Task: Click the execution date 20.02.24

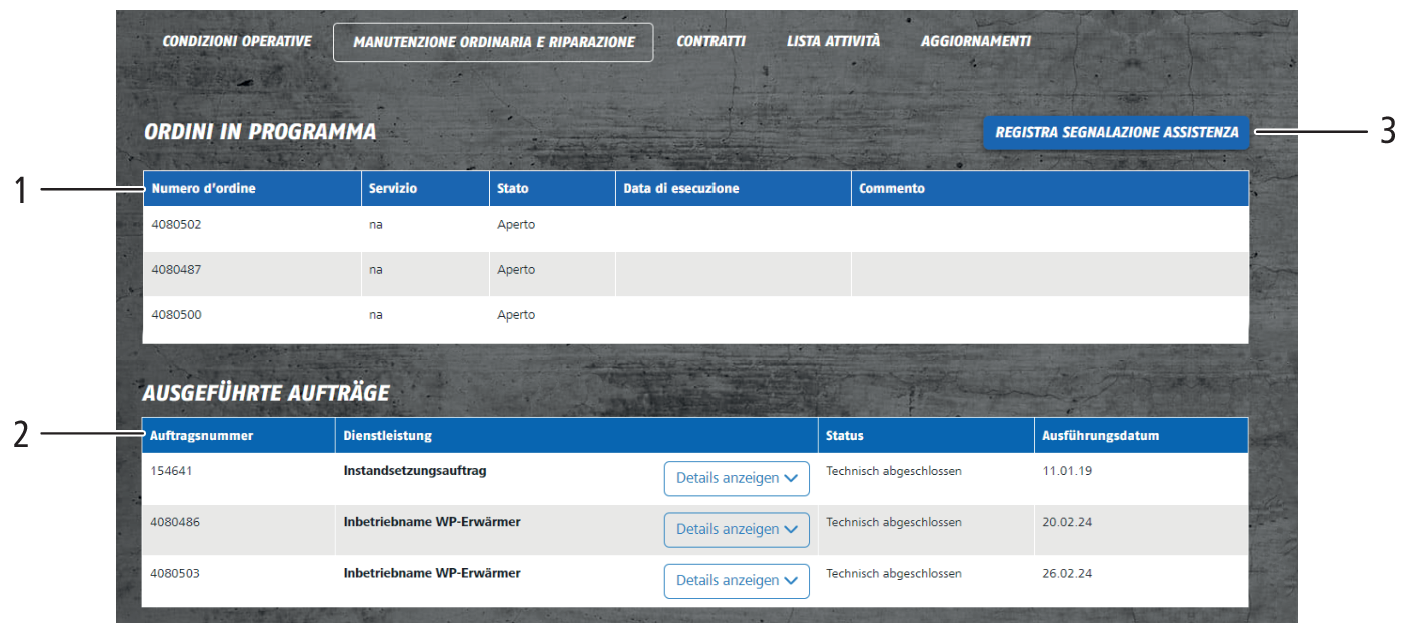Action: point(1067,522)
